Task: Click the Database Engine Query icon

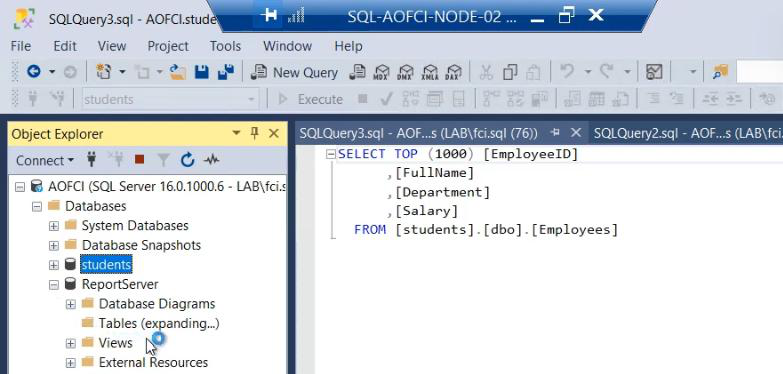Action: 358,72
